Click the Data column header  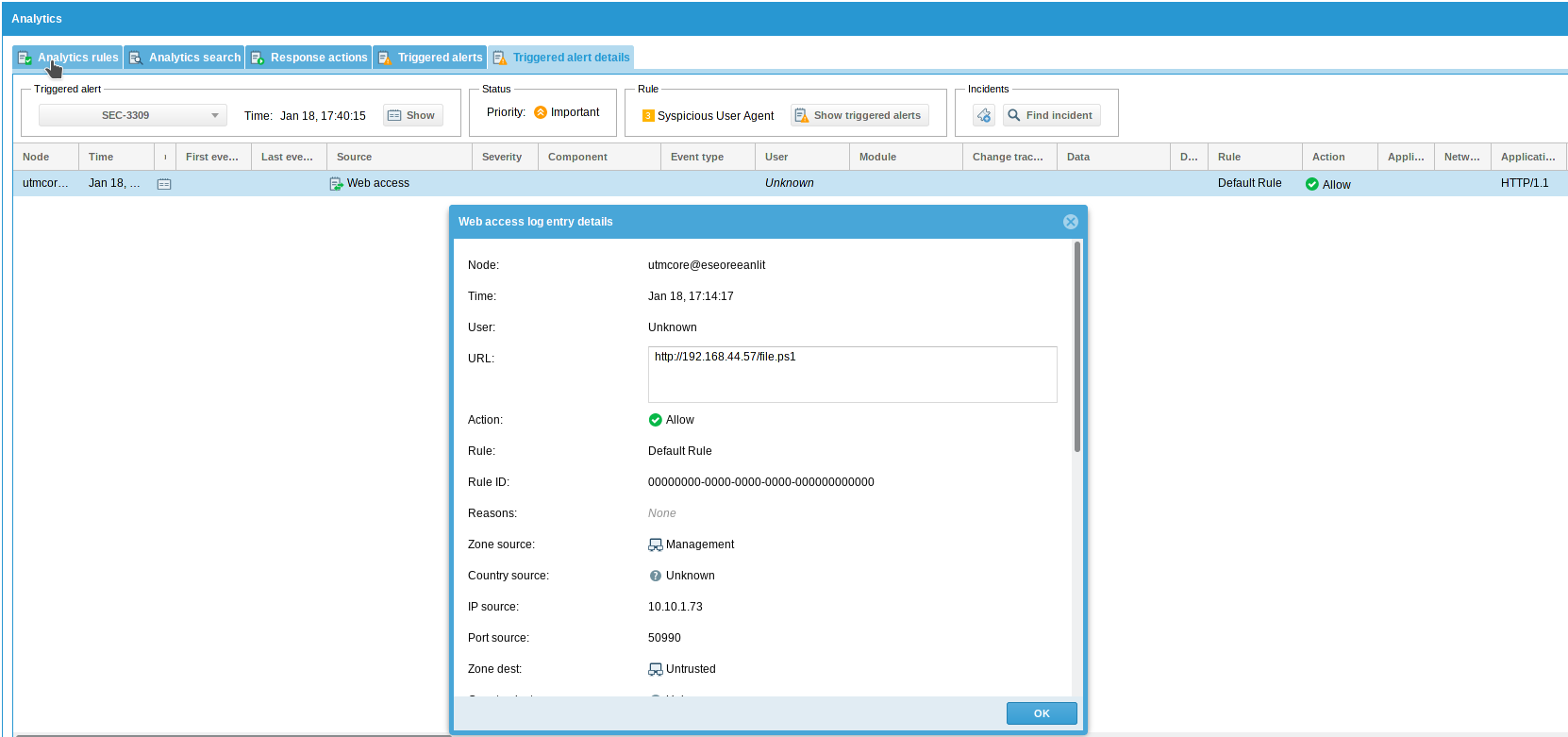tap(1113, 157)
